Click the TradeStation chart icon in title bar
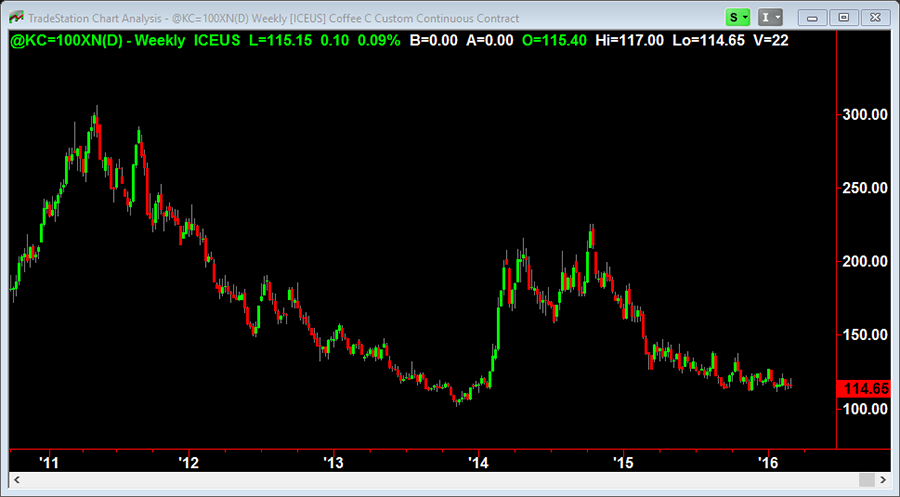This screenshot has width=900, height=497. pos(17,17)
